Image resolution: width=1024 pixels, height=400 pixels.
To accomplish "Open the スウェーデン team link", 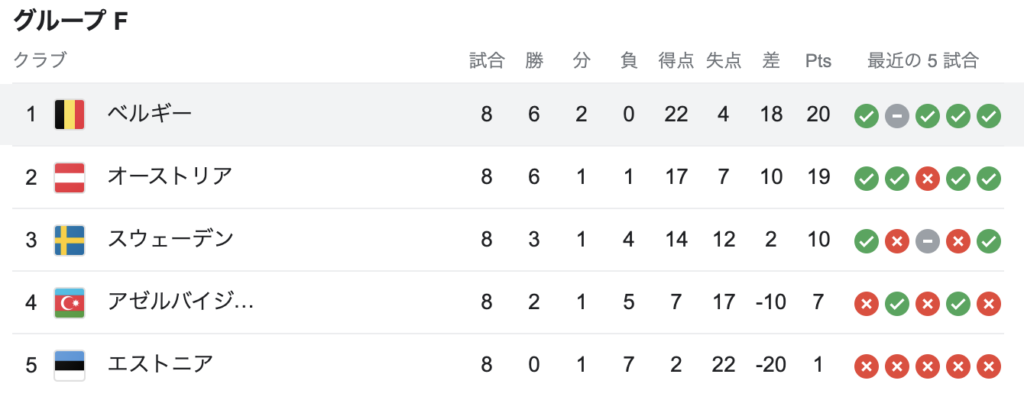I will (170, 240).
